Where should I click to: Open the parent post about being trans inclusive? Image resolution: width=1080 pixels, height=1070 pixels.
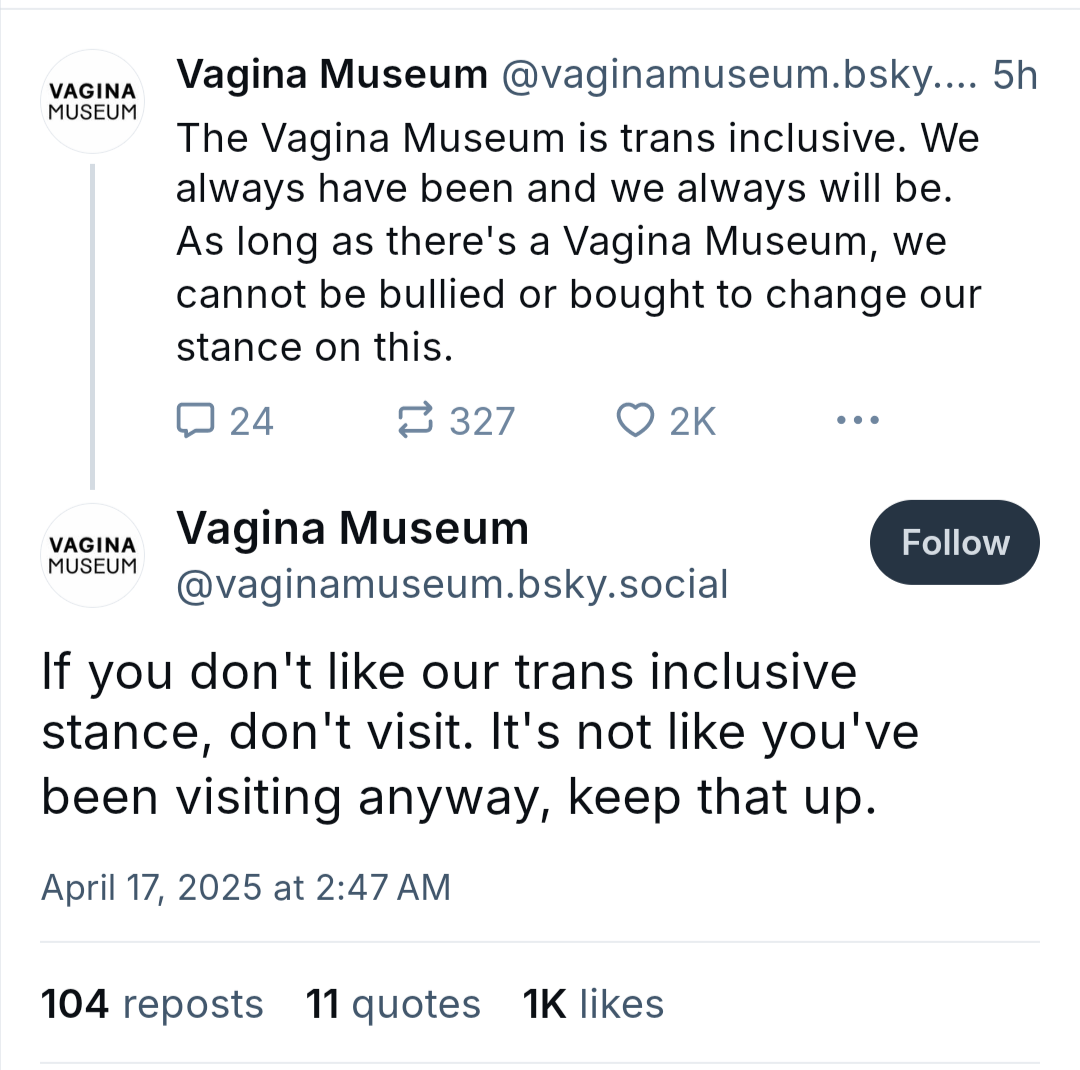coord(579,243)
